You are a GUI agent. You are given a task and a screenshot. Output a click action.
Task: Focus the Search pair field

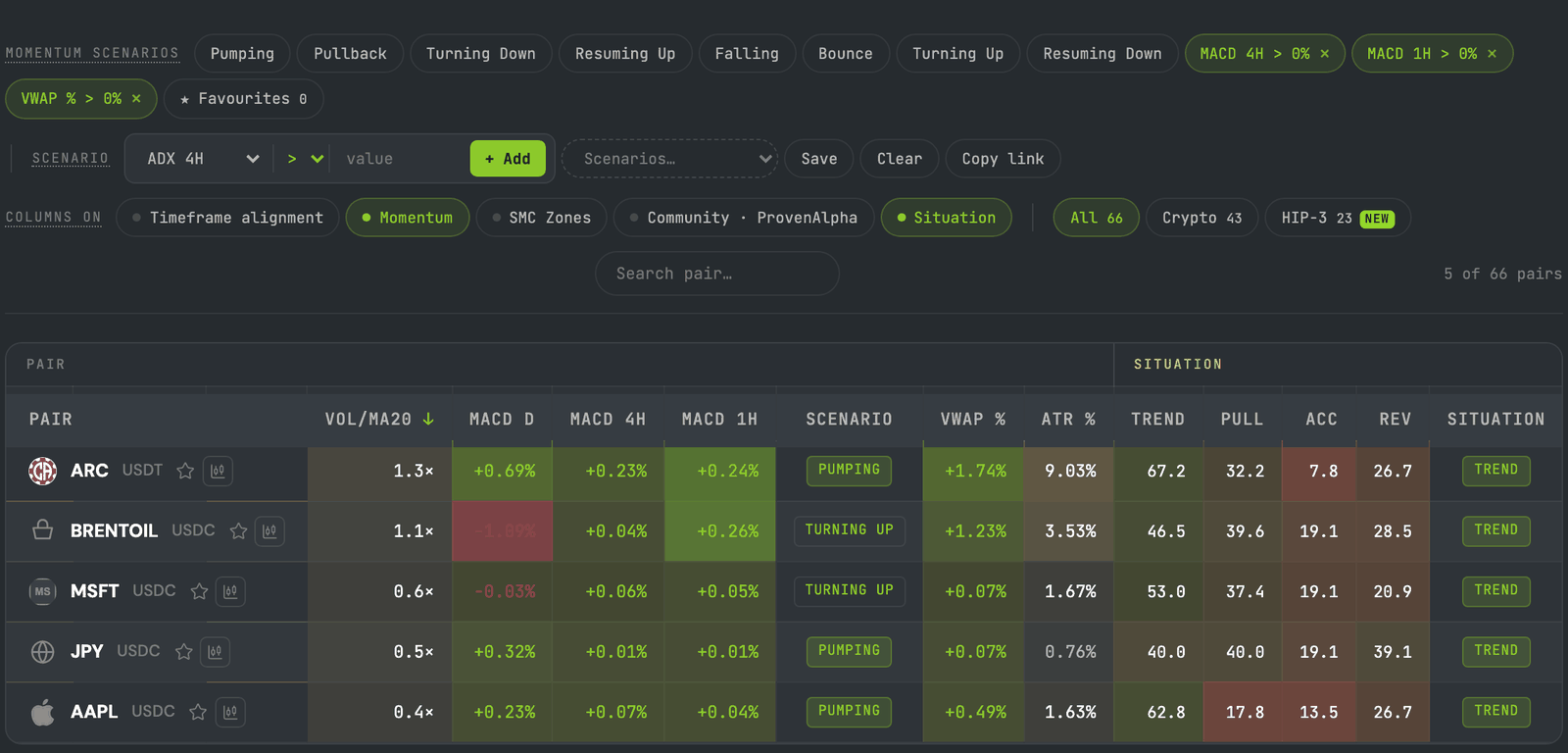click(x=717, y=274)
